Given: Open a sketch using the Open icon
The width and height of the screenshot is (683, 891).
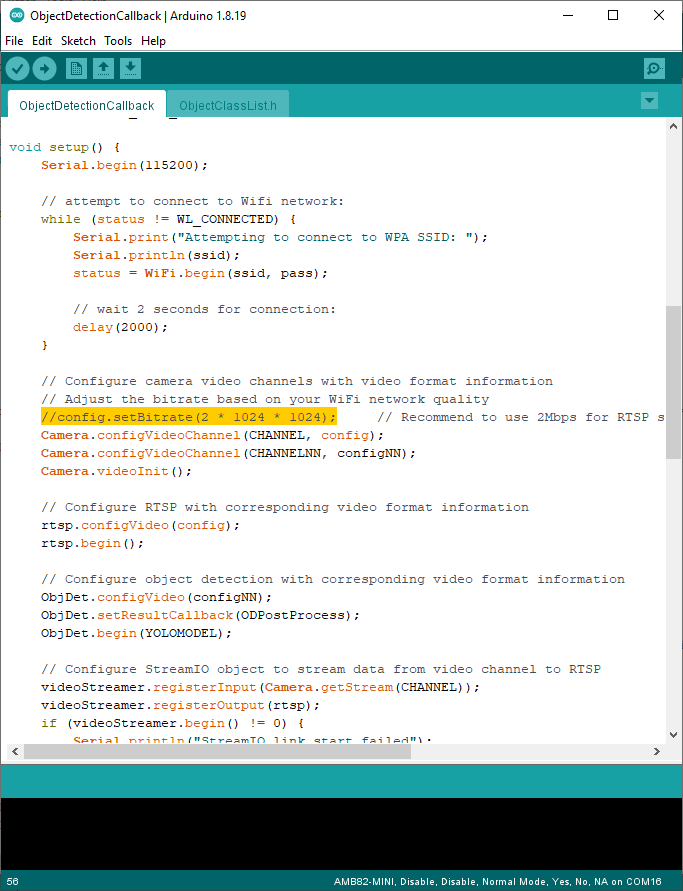Looking at the screenshot, I should [x=103, y=68].
